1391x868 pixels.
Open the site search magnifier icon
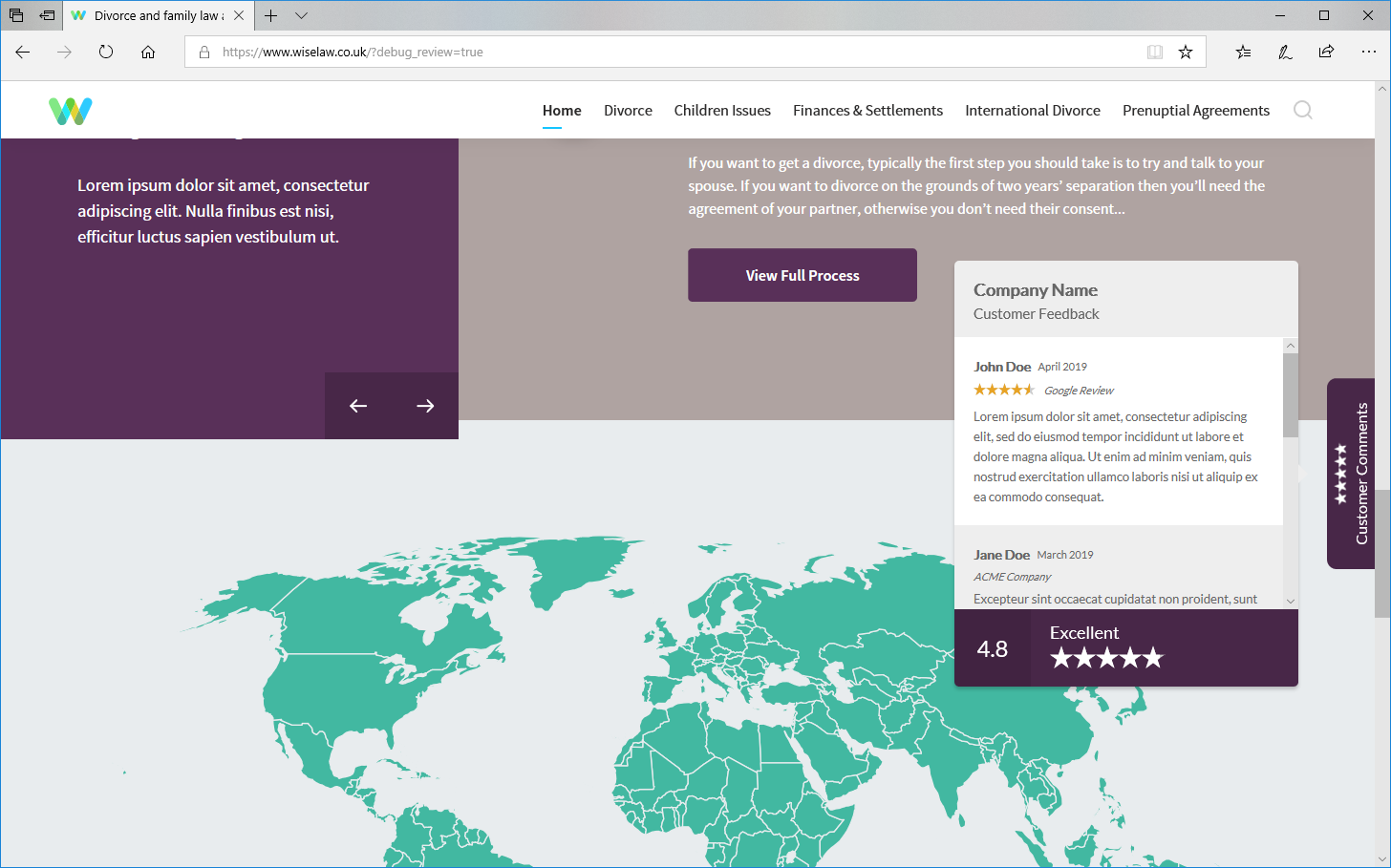1302,110
